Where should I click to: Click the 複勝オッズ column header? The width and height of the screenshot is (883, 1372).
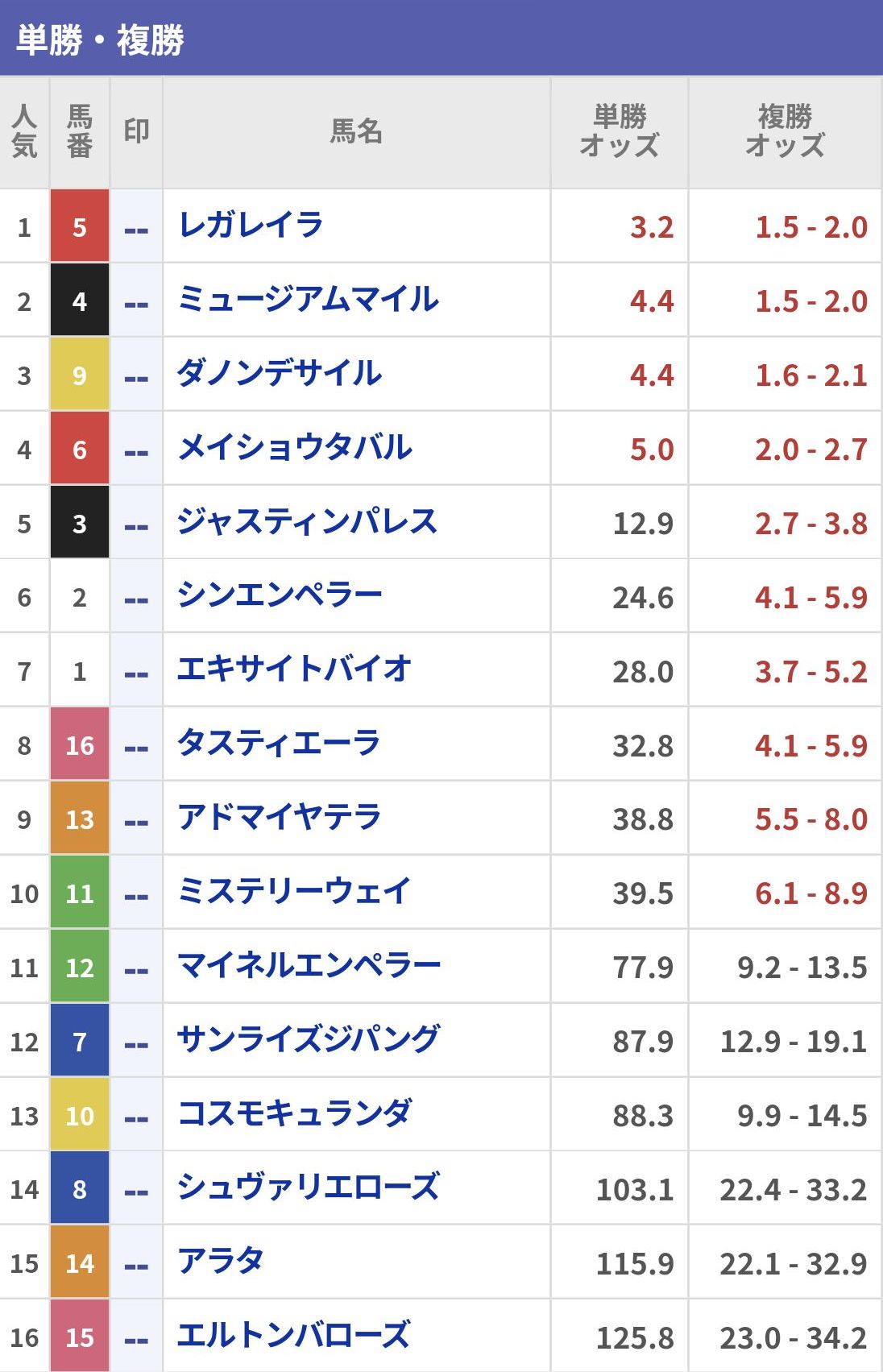point(785,132)
